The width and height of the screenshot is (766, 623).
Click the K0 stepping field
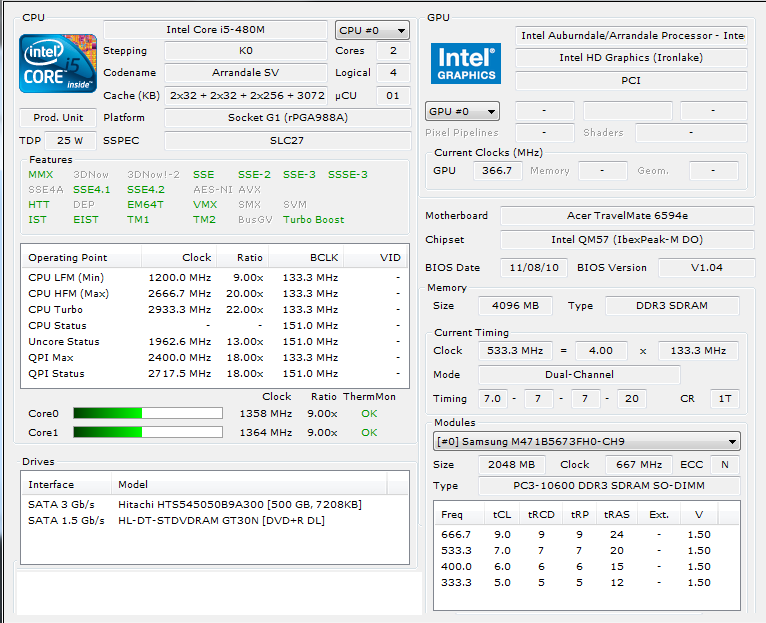click(x=246, y=51)
